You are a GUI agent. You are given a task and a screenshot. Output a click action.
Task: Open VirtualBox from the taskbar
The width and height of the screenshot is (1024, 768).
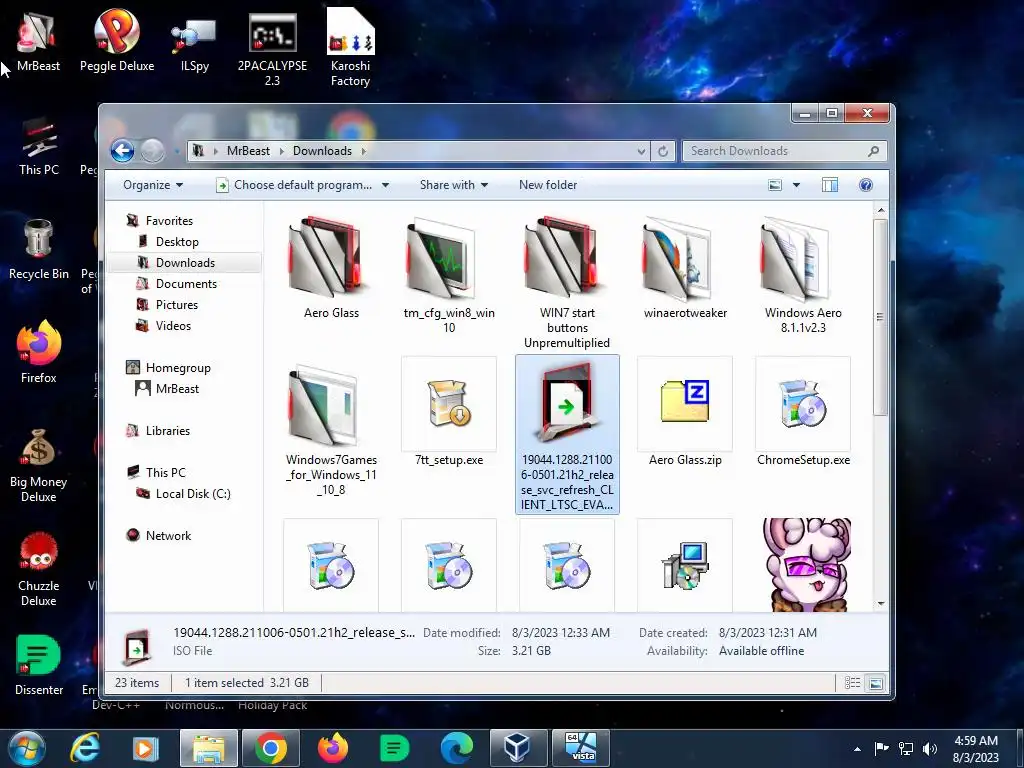517,748
